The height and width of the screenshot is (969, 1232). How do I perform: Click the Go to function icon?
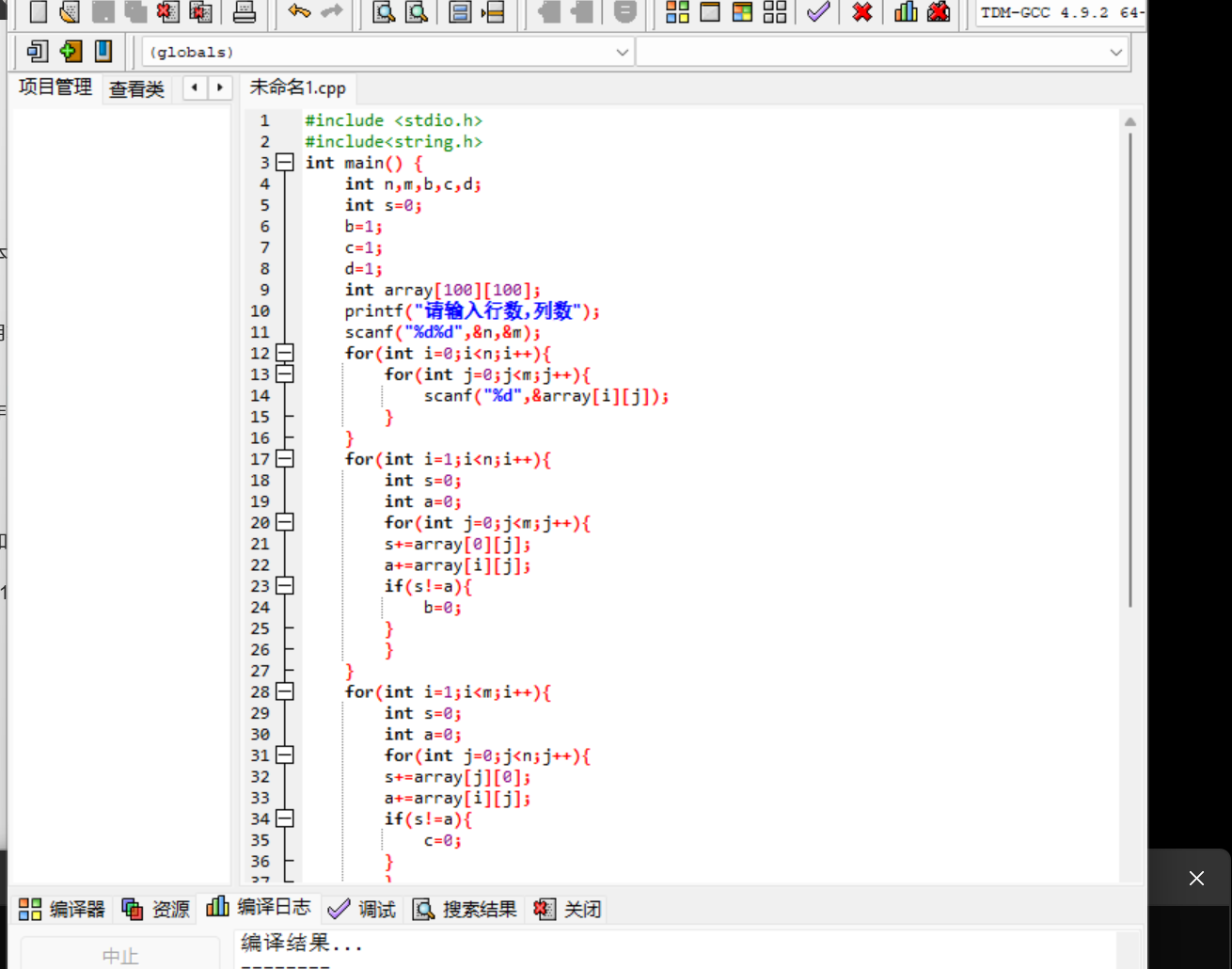460,12
